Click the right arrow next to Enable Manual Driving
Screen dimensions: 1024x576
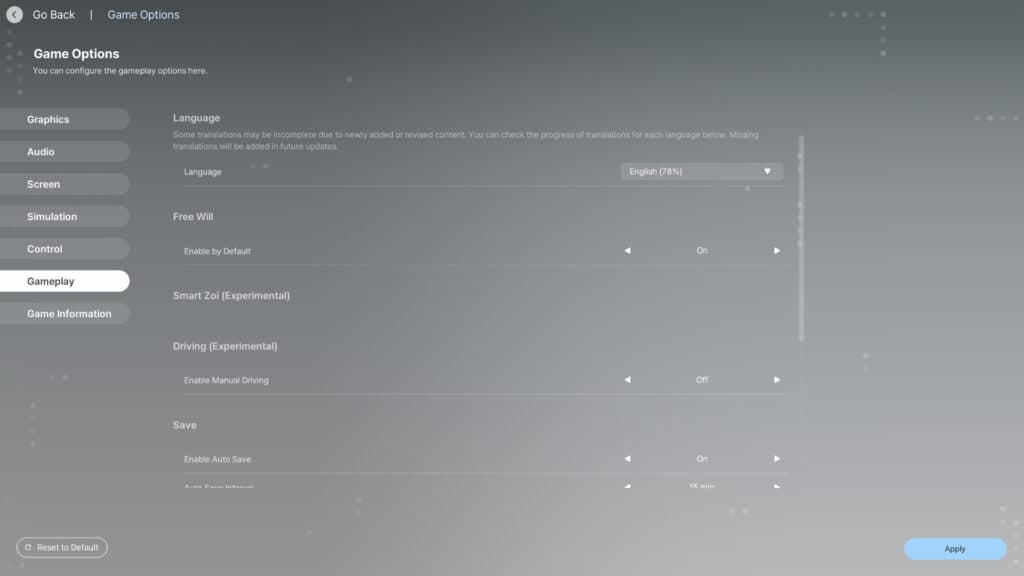(x=777, y=380)
